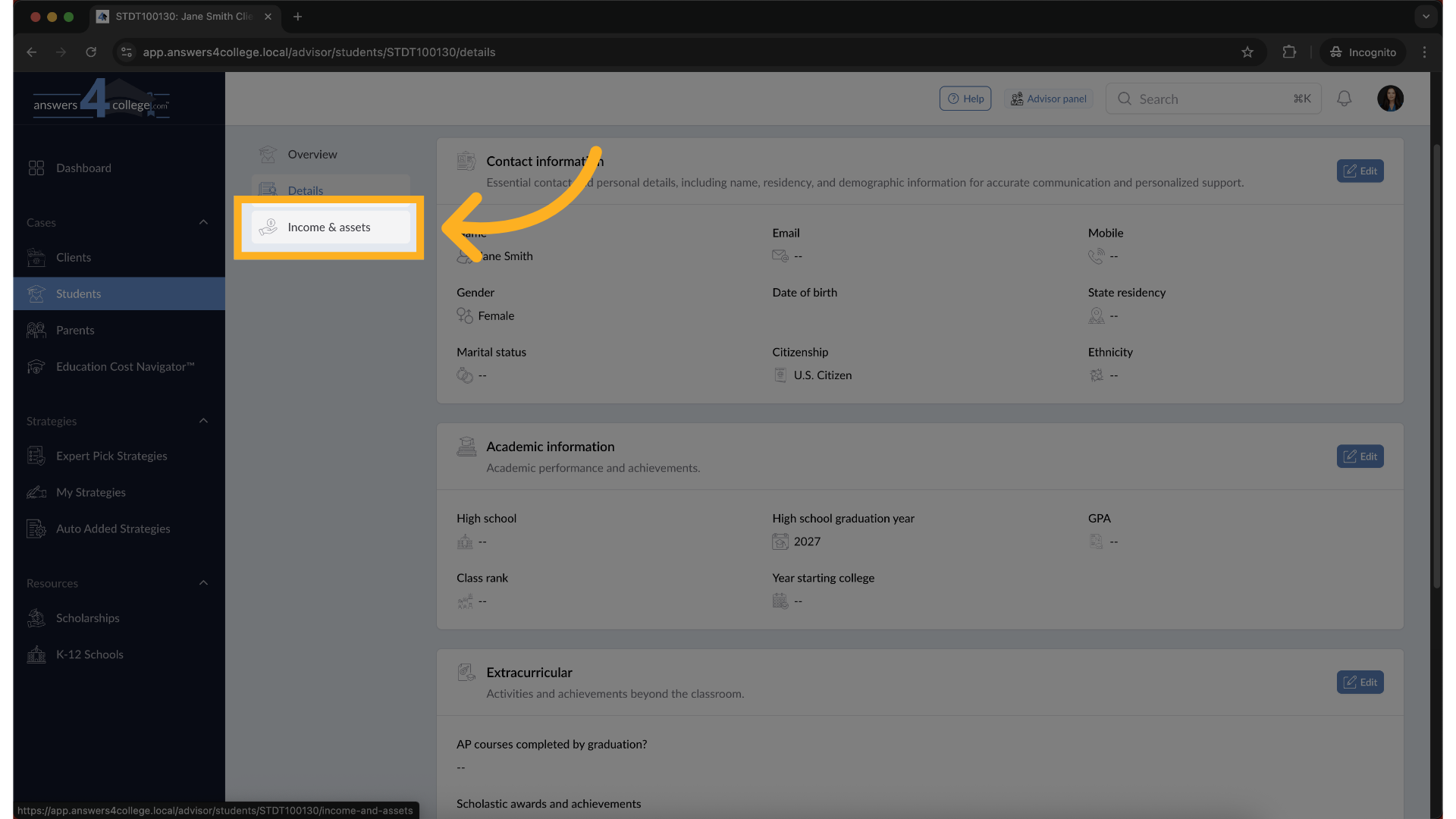The image size is (1456, 819).
Task: Collapse the Cases sidebar section
Action: [x=203, y=222]
